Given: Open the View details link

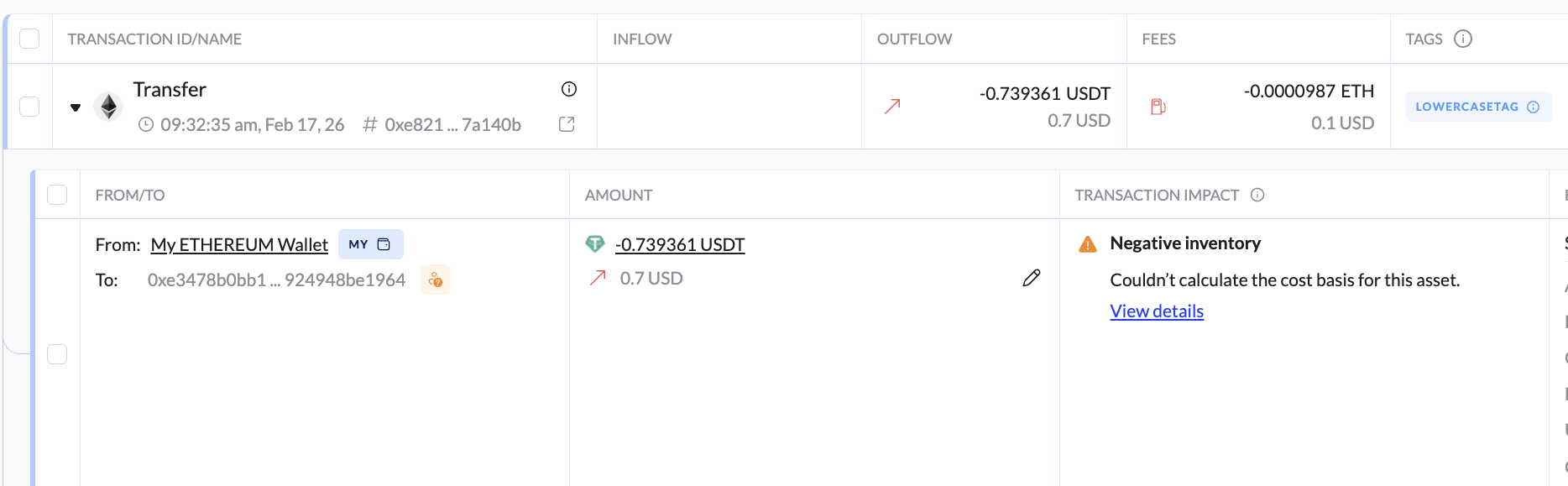Looking at the screenshot, I should (x=1157, y=311).
